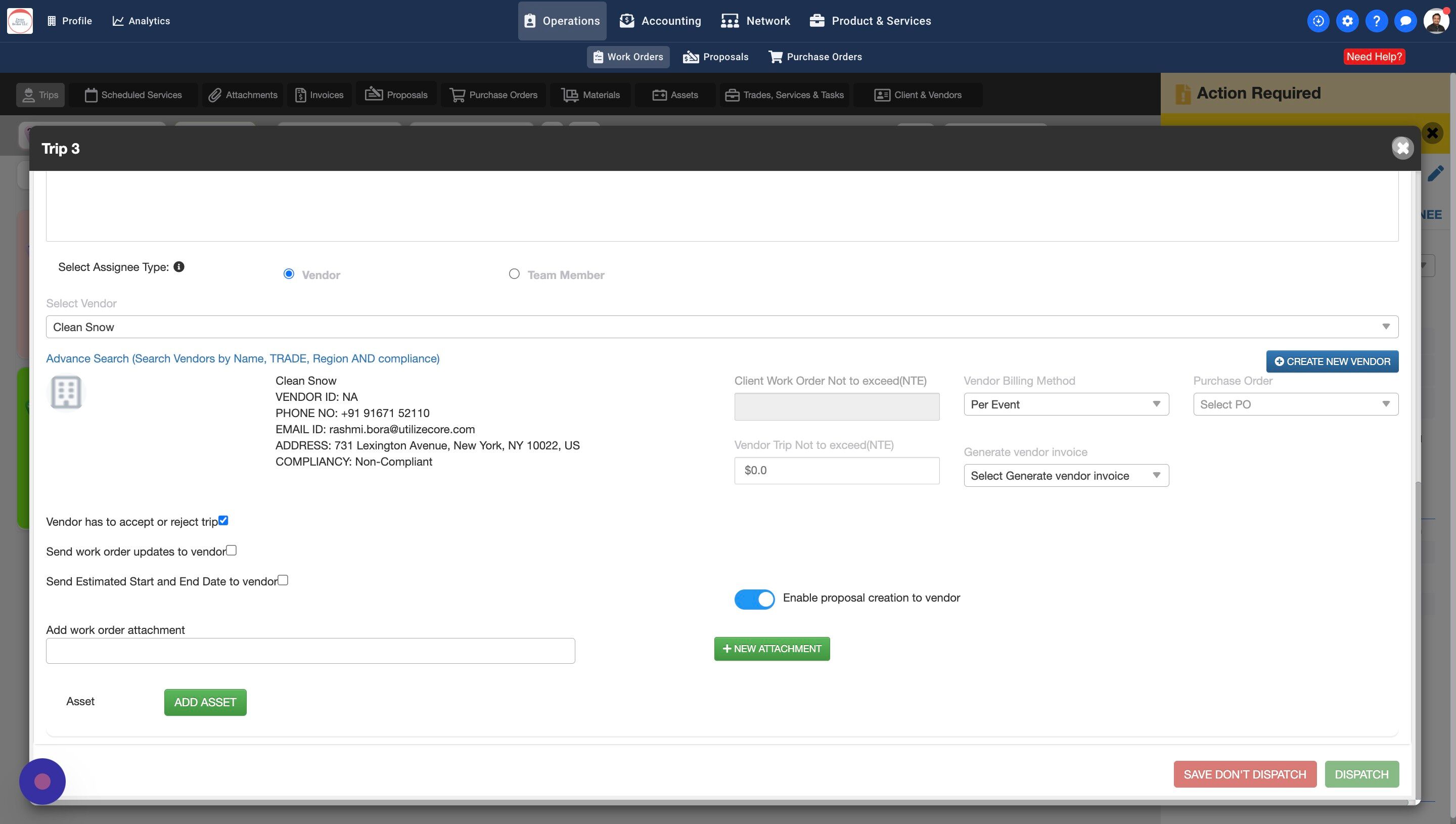Image resolution: width=1456 pixels, height=824 pixels.
Task: Check Send work order updates to vendor
Action: (232, 550)
